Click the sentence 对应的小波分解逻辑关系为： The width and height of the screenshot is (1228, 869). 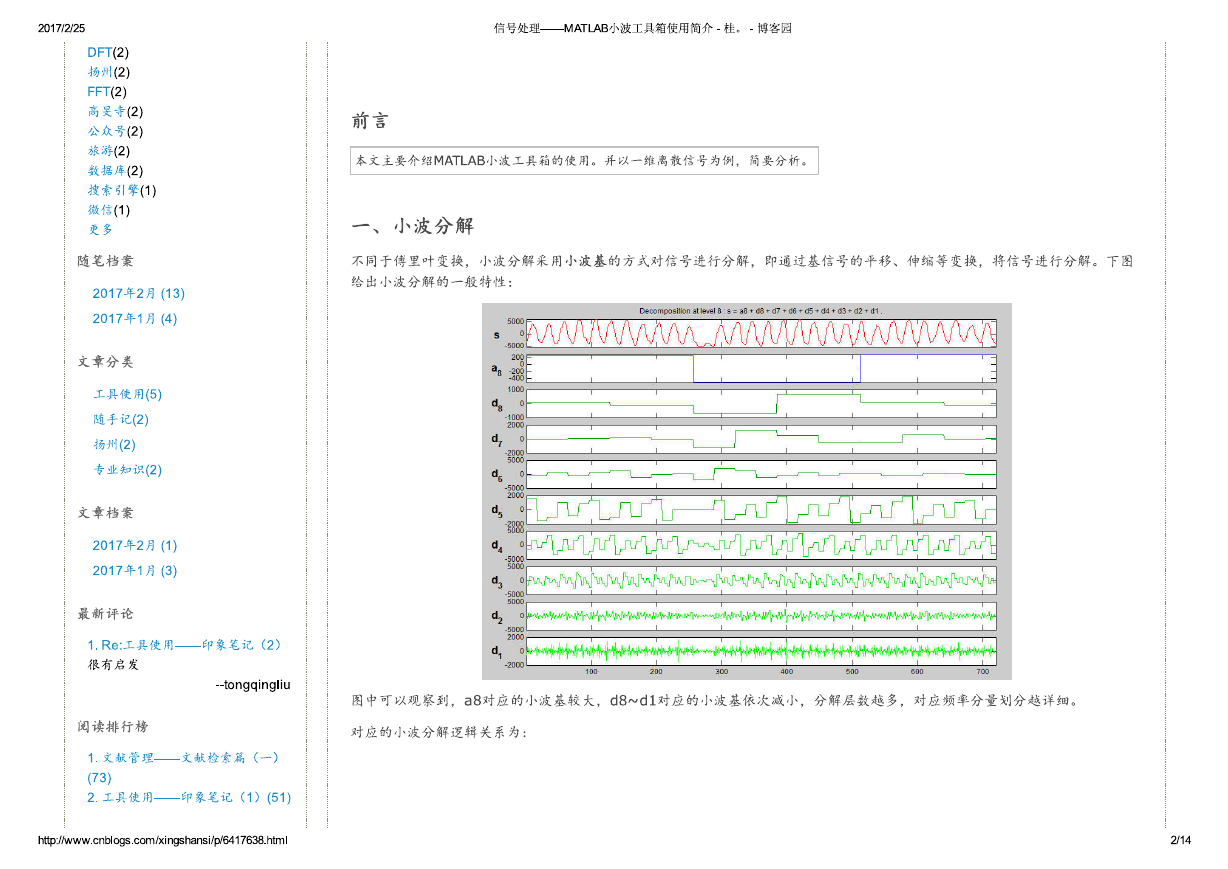click(438, 732)
